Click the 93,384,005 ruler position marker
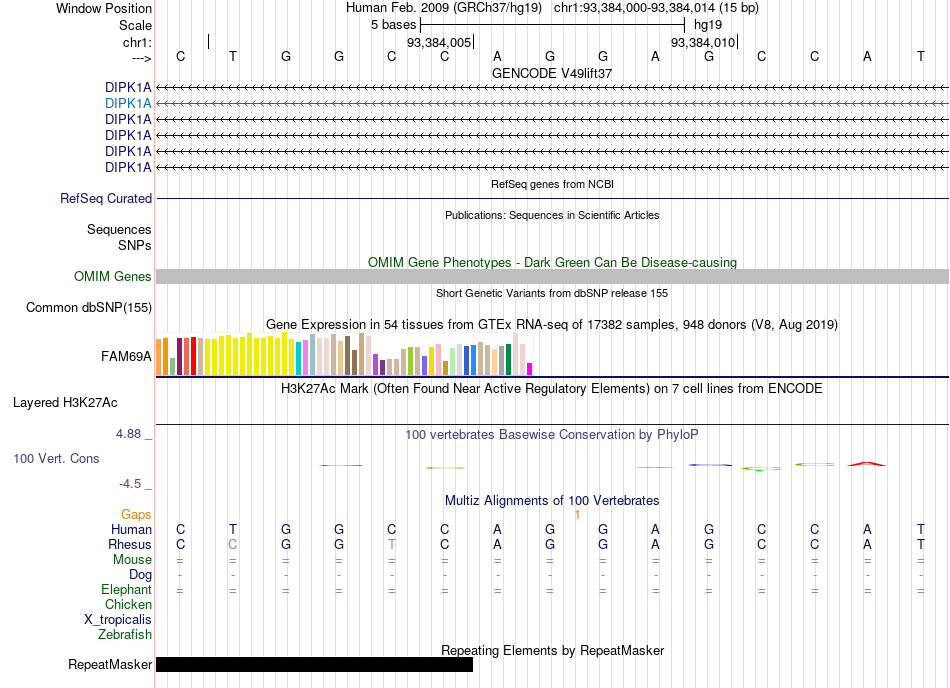This screenshot has height=688, width=950. point(440,42)
